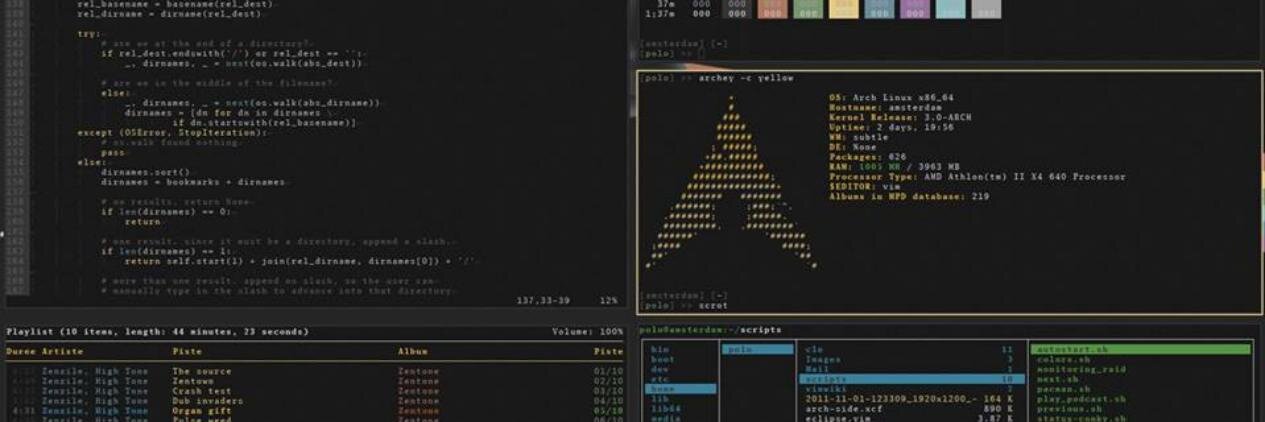Image resolution: width=1265 pixels, height=422 pixels.
Task: Click the 'Volume: 100%' indicator
Action: tap(587, 332)
